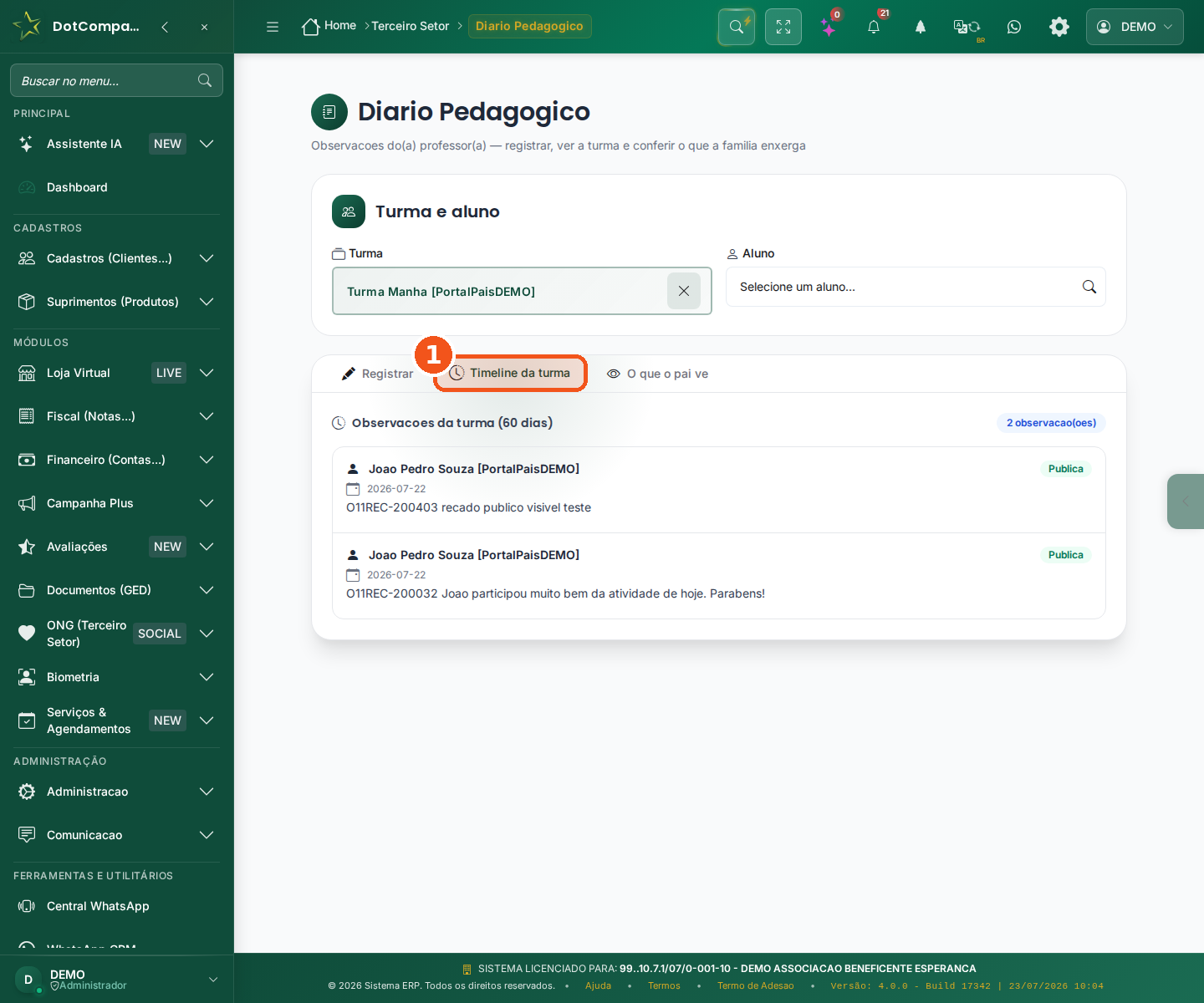This screenshot has height=1003, width=1204.
Task: Open the Joao participou muito bem observation
Action: [x=719, y=576]
